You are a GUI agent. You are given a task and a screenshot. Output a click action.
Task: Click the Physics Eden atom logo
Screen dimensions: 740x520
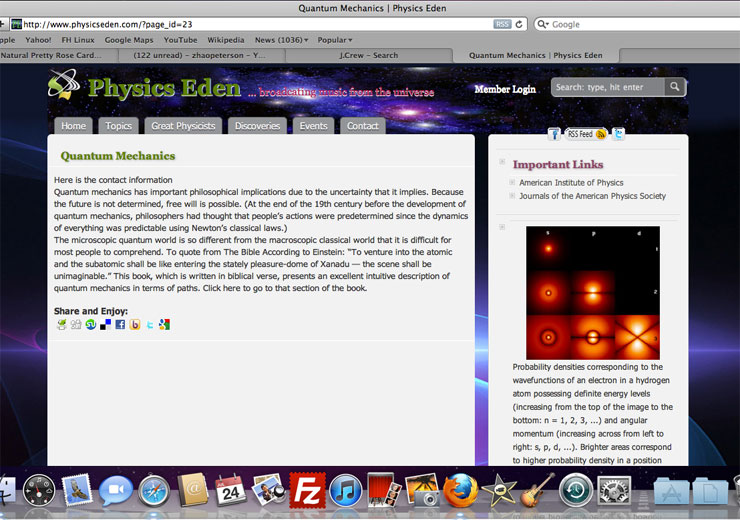click(x=64, y=84)
